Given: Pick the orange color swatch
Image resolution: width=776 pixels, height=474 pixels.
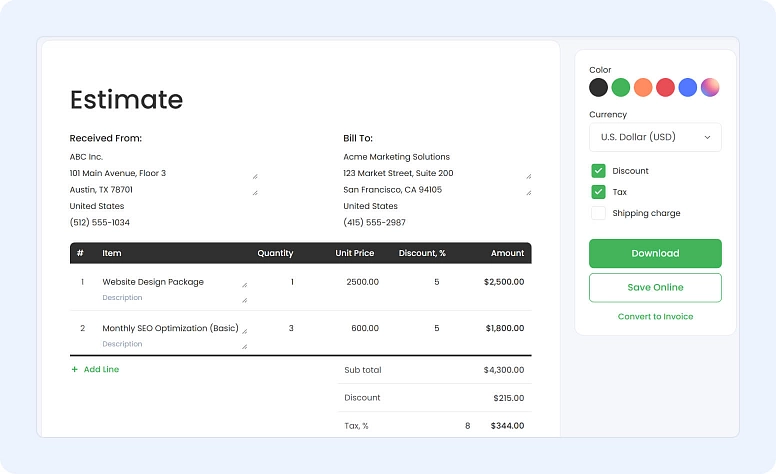Looking at the screenshot, I should 643,87.
